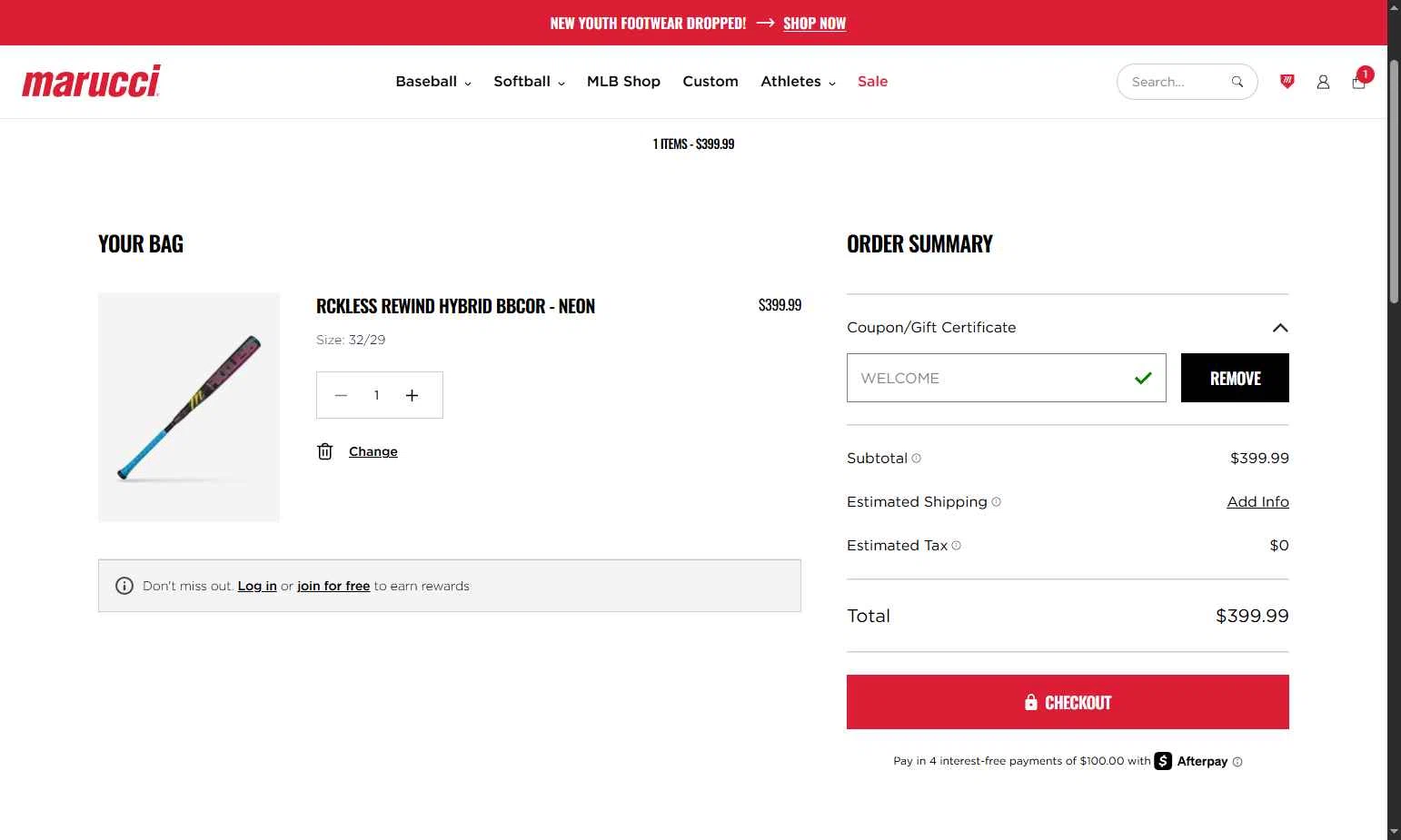Click the banner arrow icon
1401x840 pixels.
click(765, 24)
